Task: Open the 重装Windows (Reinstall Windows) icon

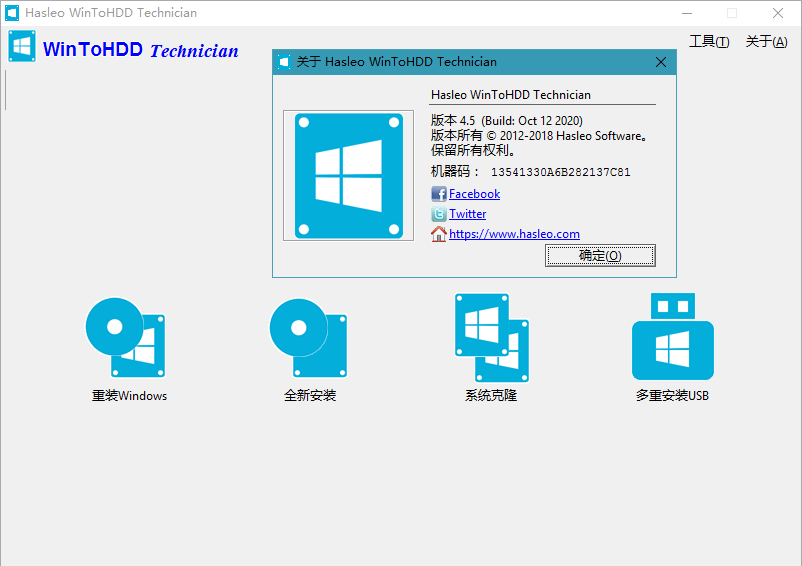Action: pyautogui.click(x=125, y=337)
